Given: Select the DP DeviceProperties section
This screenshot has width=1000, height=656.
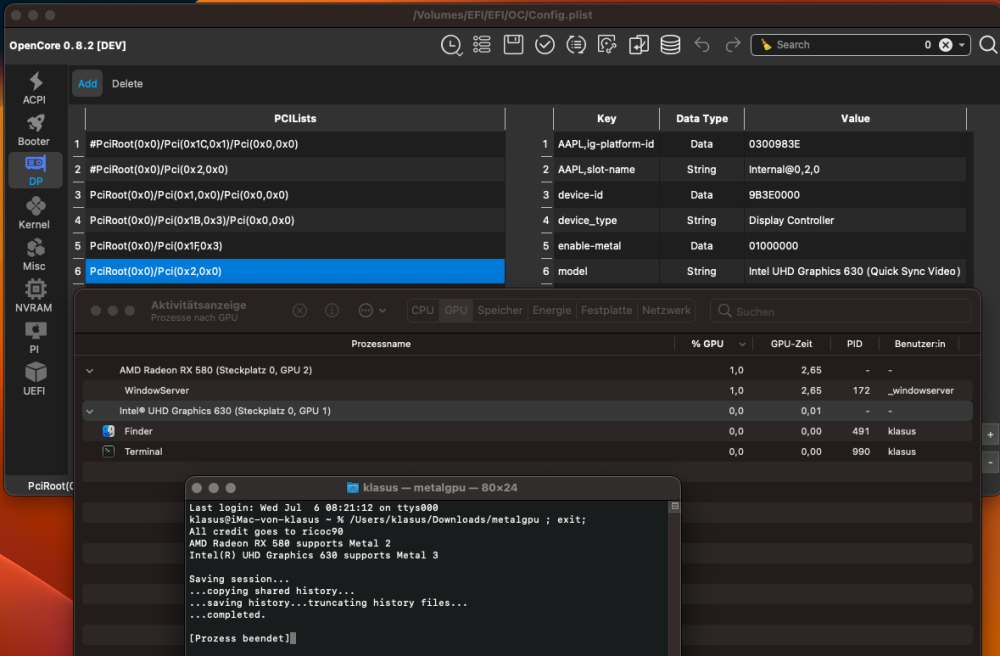Looking at the screenshot, I should pos(36,170).
